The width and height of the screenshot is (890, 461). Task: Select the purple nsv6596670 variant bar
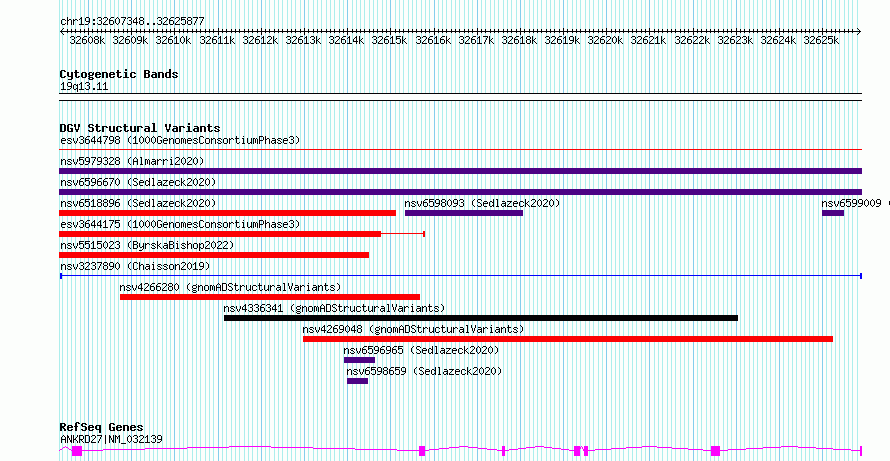click(460, 192)
